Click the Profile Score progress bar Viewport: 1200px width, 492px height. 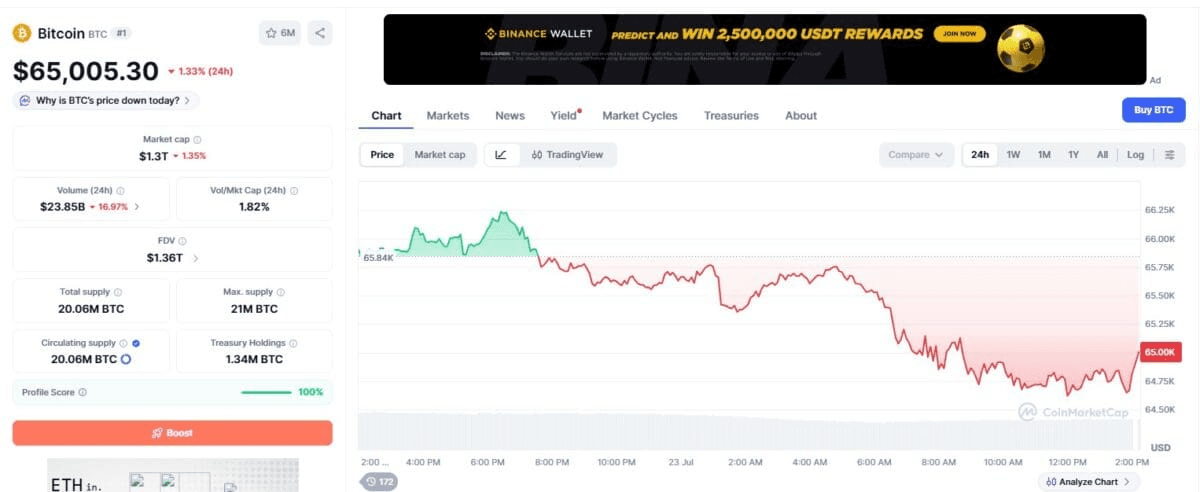[x=266, y=392]
